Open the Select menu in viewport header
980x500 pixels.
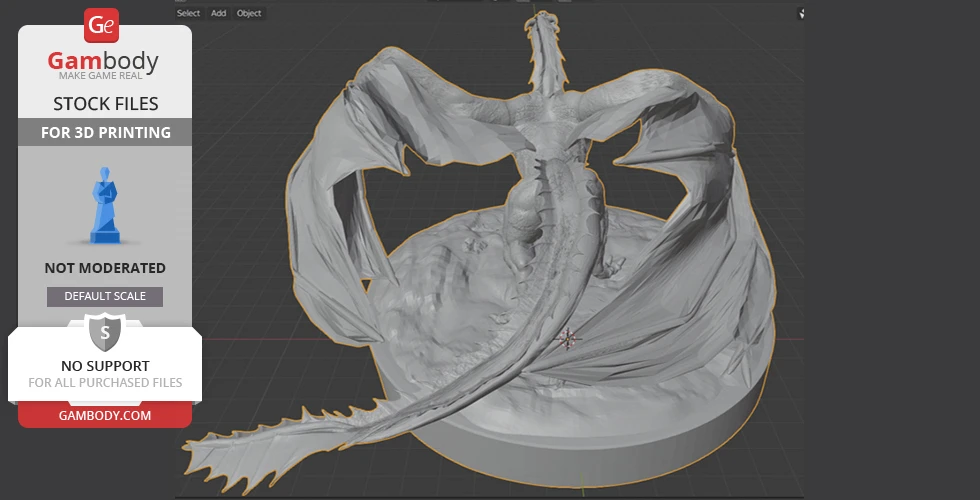click(x=188, y=13)
